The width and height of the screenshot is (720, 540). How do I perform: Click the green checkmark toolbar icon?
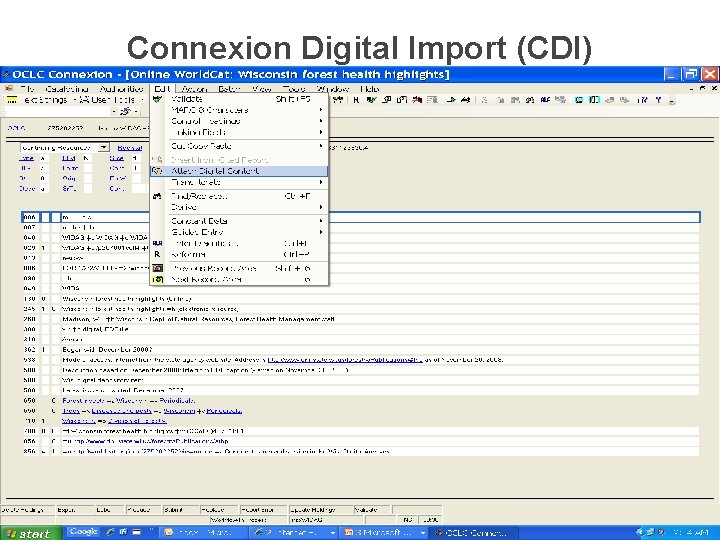371,100
